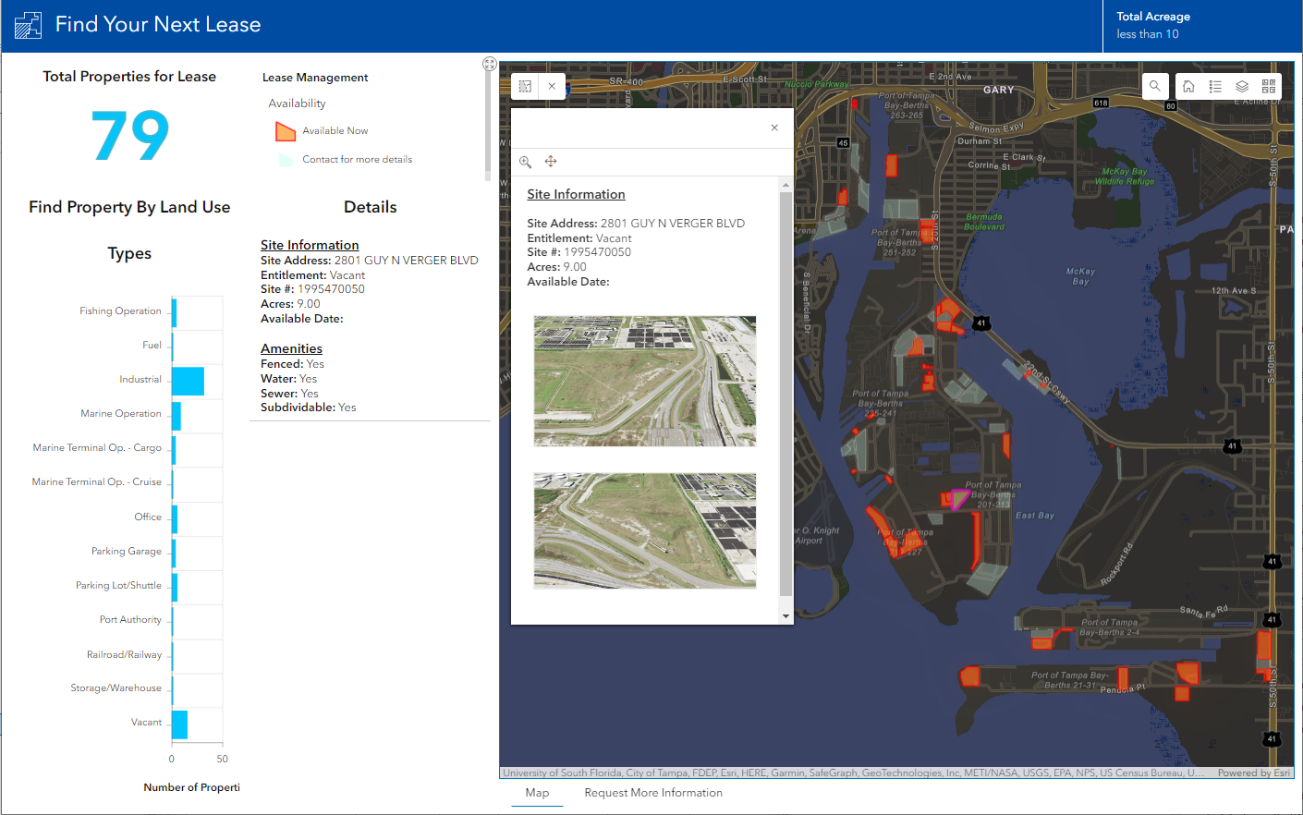Return to default extent with the Home icon
Screen dimensions: 1303x815
[1188, 86]
